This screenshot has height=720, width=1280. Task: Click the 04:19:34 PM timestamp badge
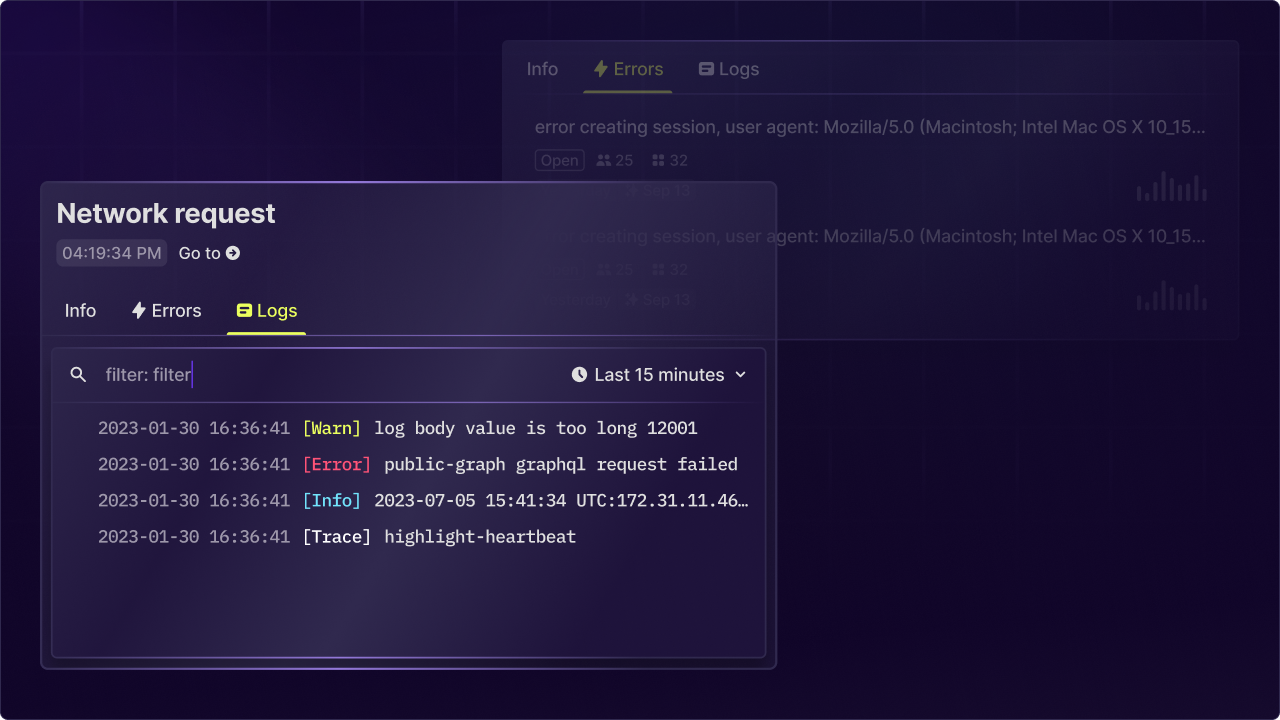coord(111,253)
